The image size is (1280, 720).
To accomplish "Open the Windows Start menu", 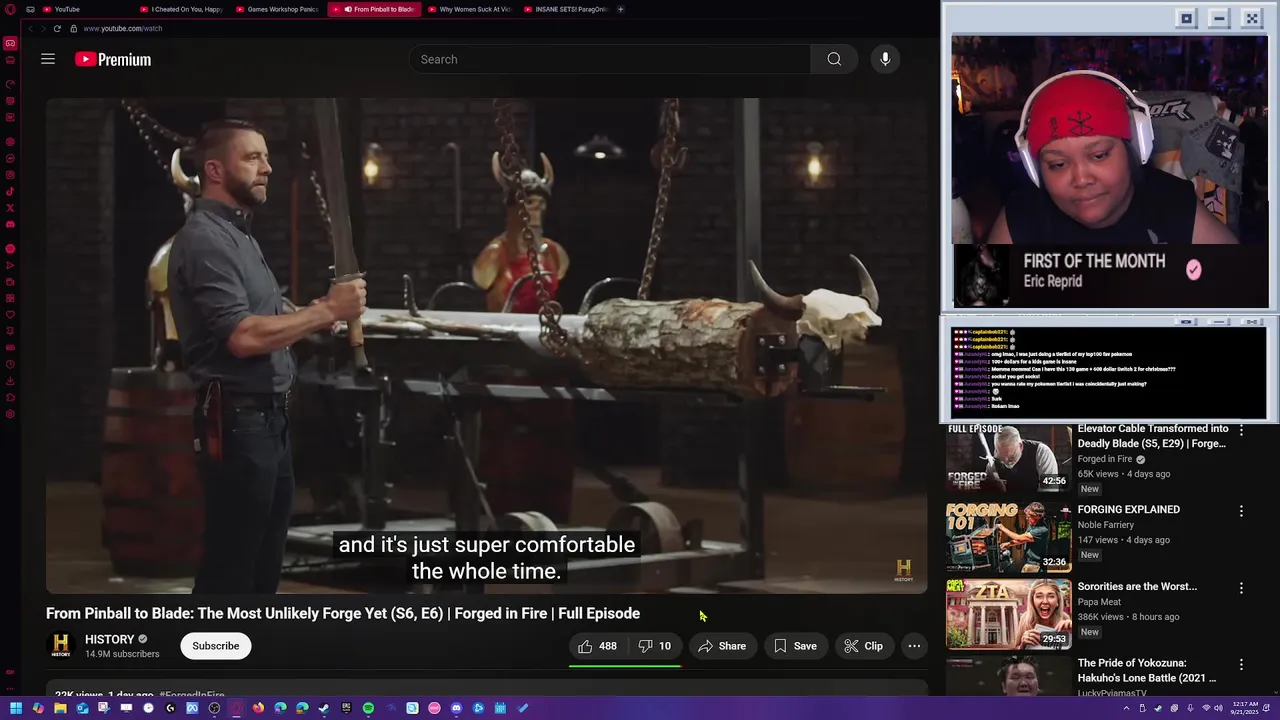I will pyautogui.click(x=16, y=708).
